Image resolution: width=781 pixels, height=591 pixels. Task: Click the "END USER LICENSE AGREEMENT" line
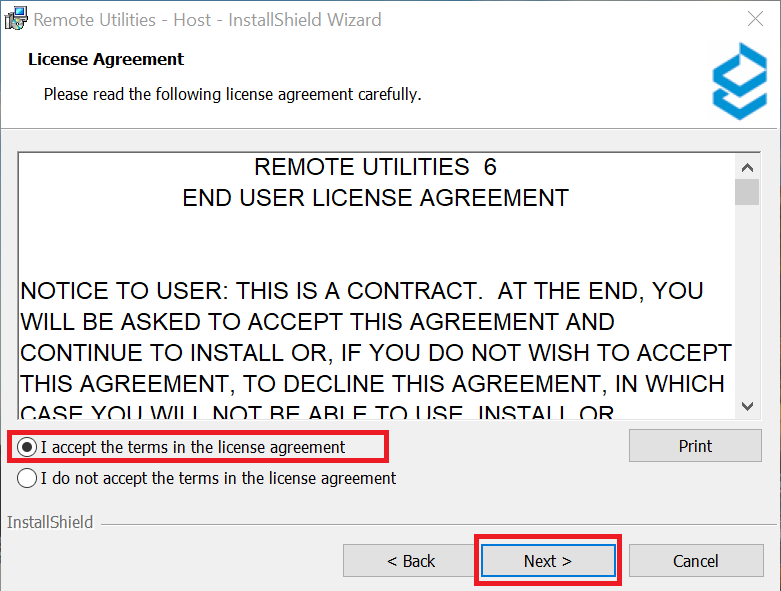pos(375,198)
